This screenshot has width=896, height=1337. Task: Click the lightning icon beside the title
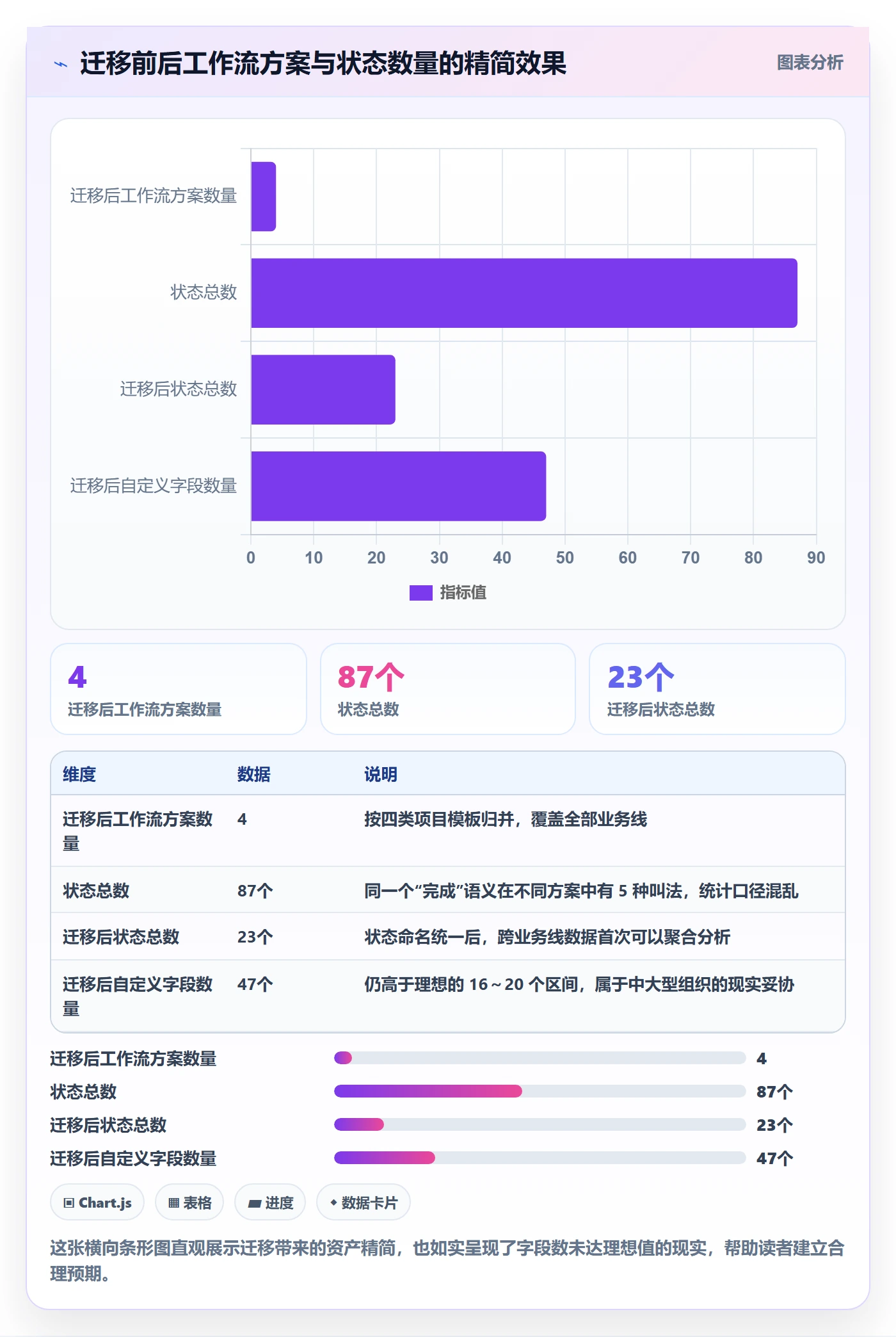(x=61, y=64)
